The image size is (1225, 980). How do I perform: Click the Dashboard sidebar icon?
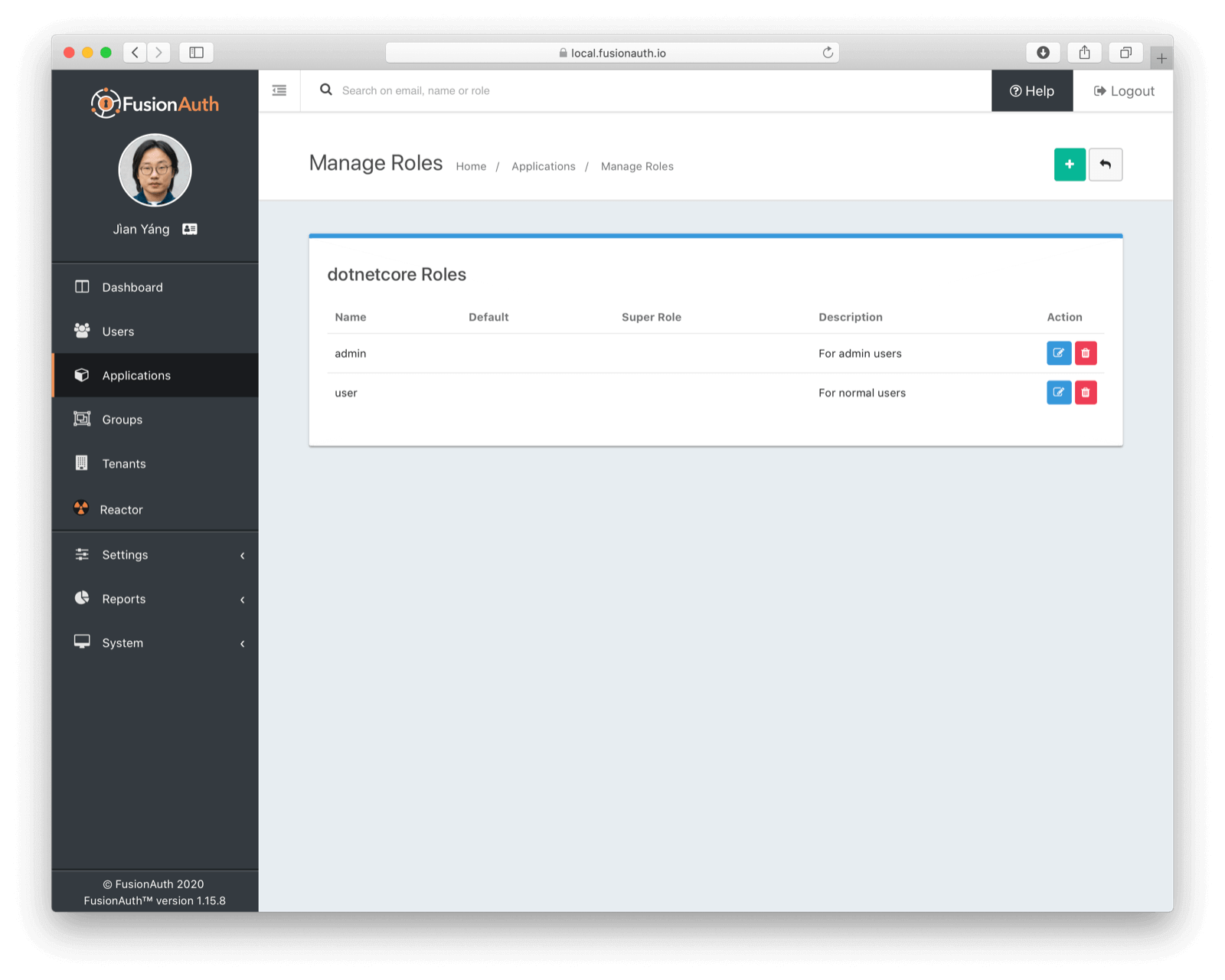point(82,286)
